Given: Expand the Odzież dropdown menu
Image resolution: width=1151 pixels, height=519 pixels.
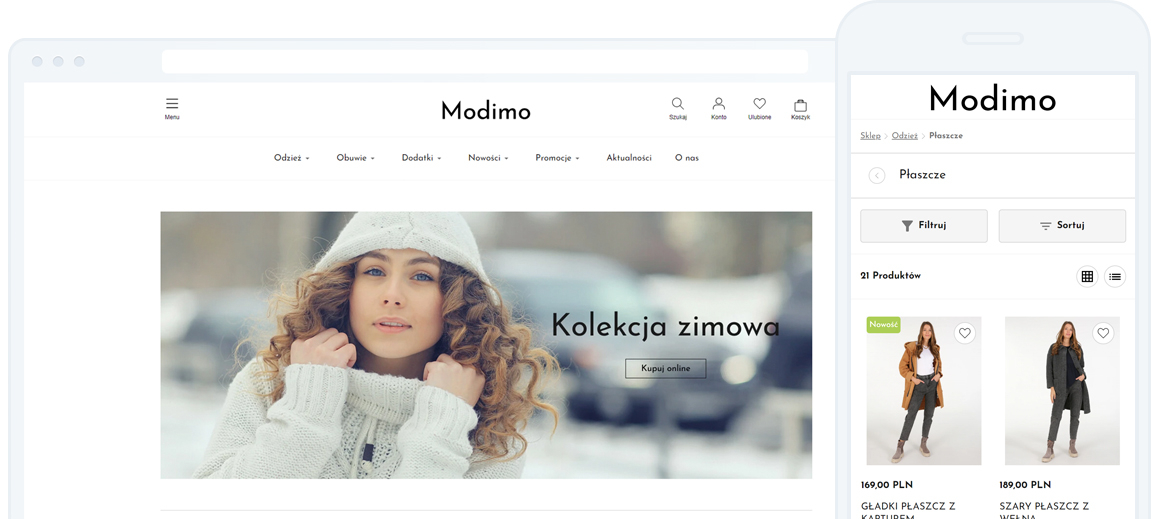Looking at the screenshot, I should click(291, 158).
